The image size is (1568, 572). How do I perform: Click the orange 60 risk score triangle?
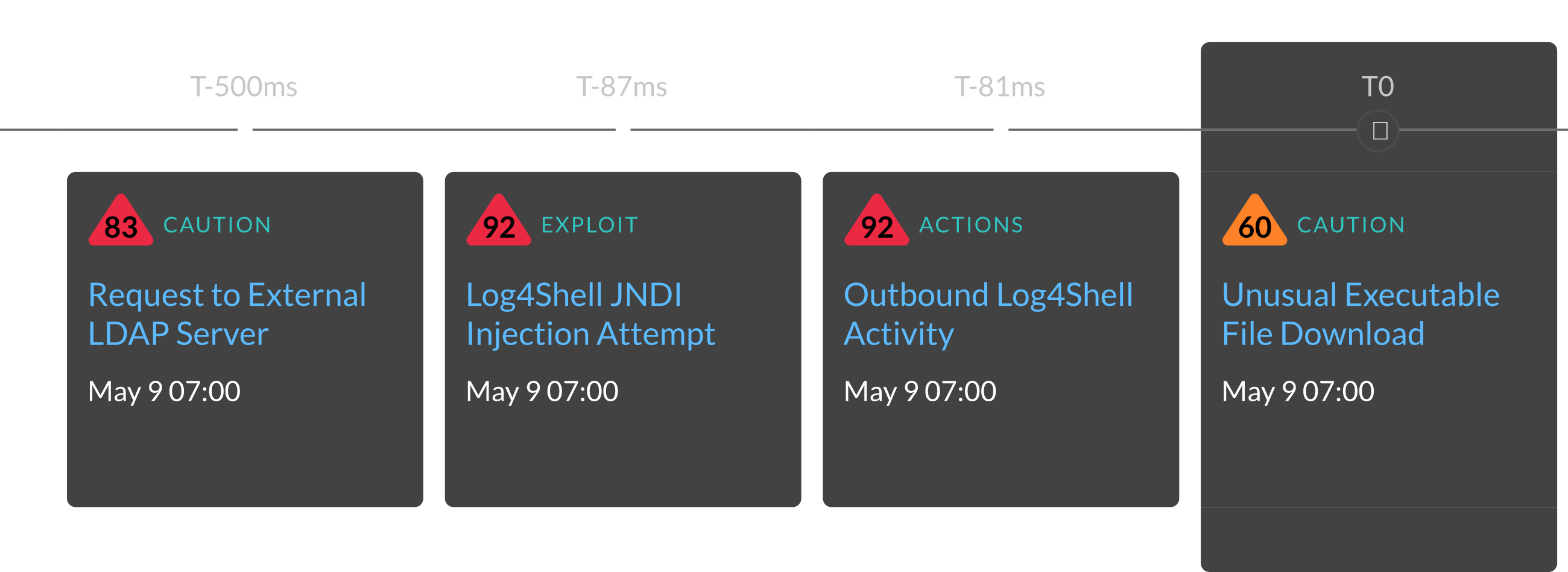tap(1254, 220)
